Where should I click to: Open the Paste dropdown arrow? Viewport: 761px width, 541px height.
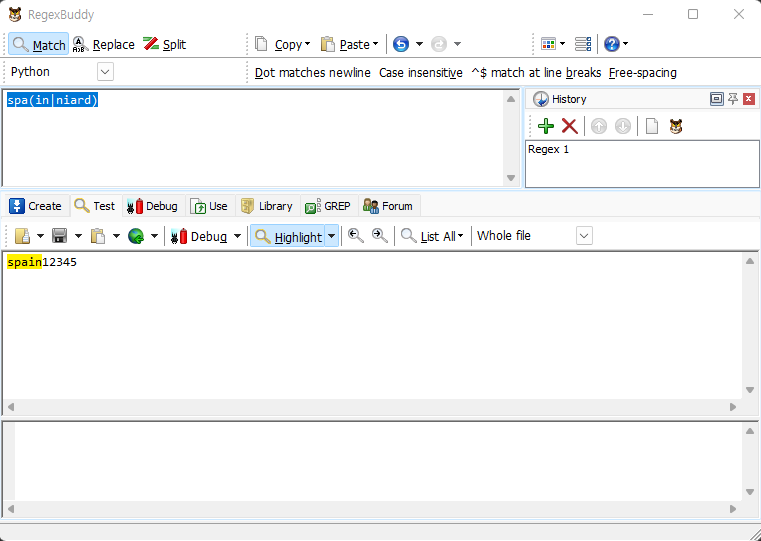pyautogui.click(x=375, y=45)
